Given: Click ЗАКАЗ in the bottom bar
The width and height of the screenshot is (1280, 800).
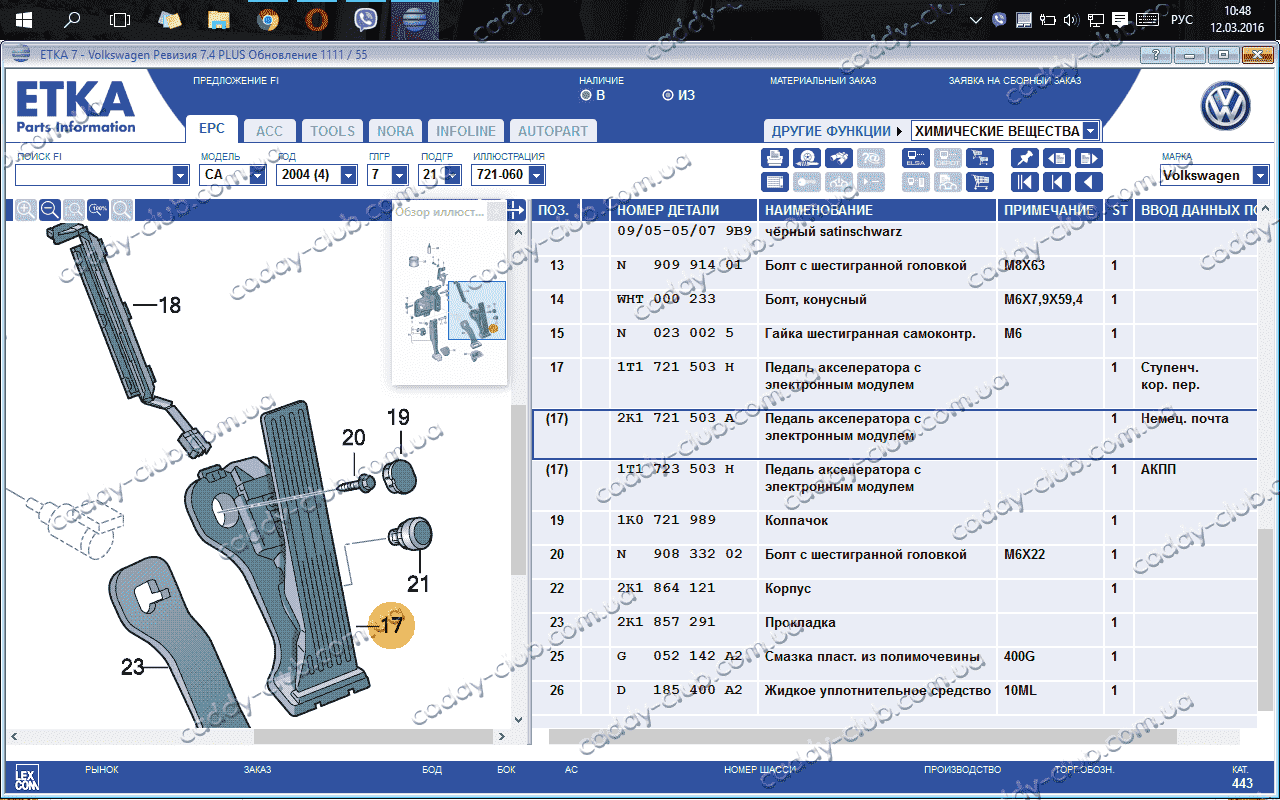Looking at the screenshot, I should click(x=257, y=770).
